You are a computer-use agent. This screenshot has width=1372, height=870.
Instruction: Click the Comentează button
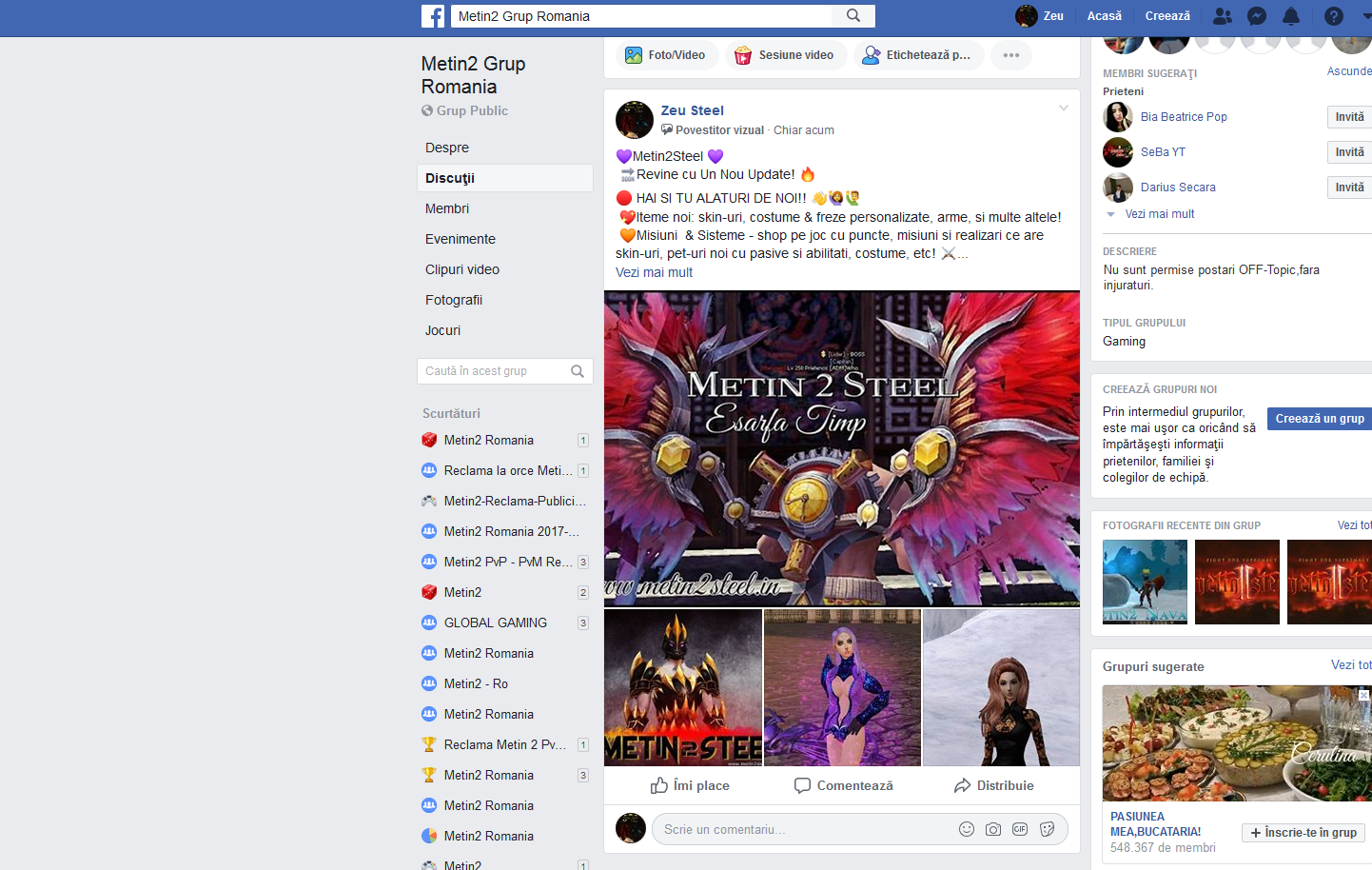(843, 785)
